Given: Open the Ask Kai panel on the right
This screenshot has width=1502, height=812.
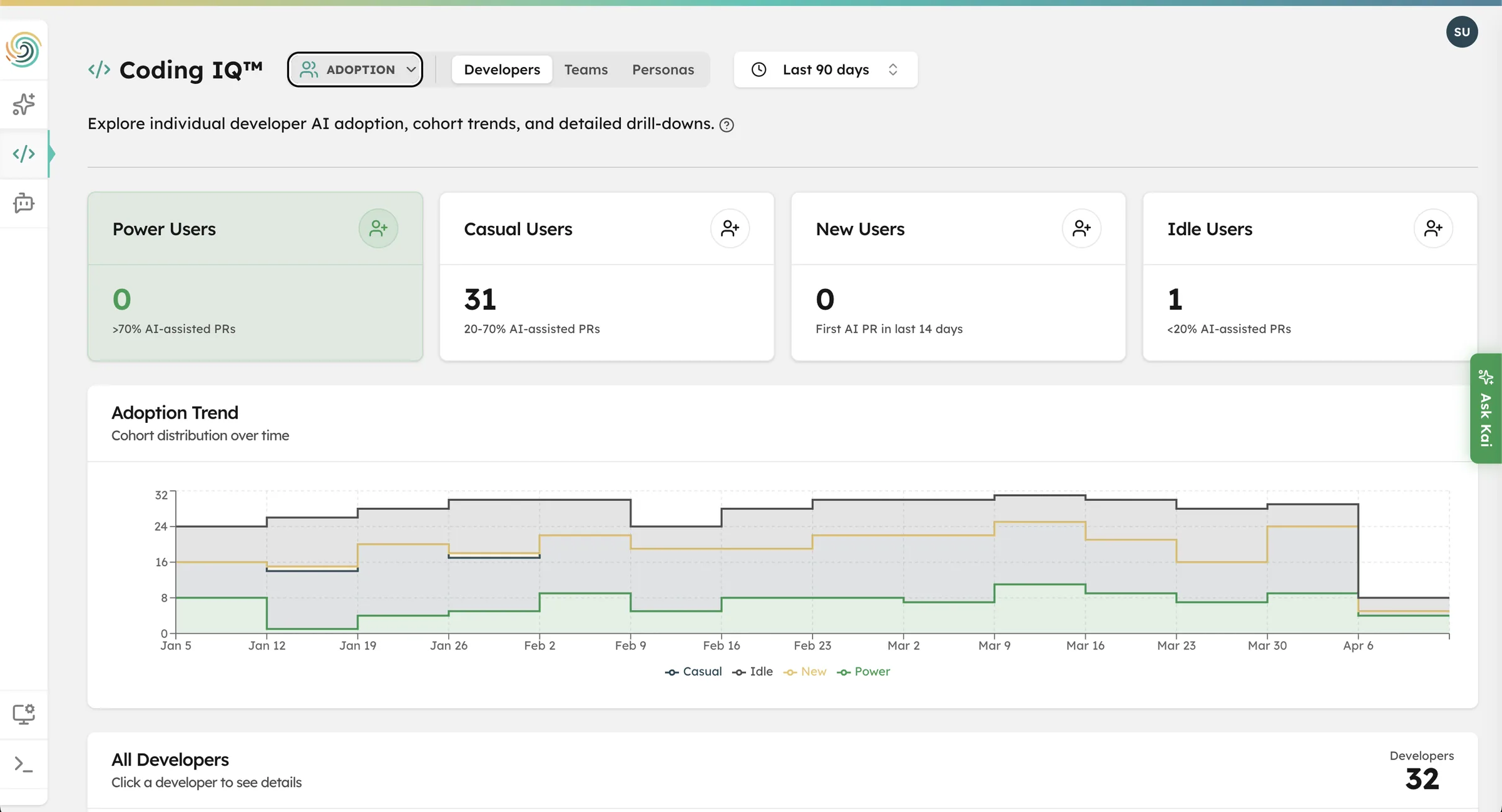Looking at the screenshot, I should click(1486, 410).
